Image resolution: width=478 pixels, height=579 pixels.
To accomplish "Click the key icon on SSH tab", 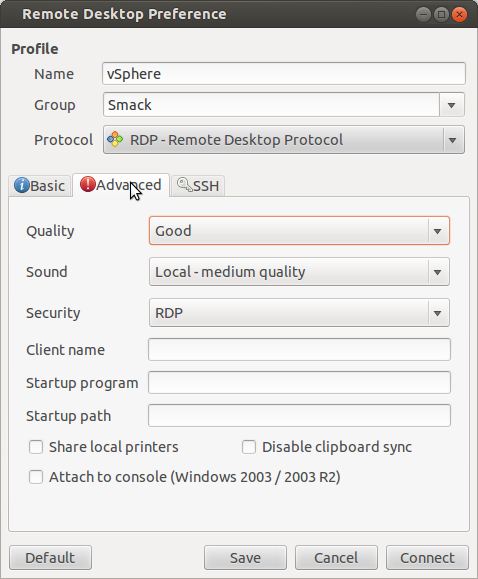I will click(x=184, y=185).
